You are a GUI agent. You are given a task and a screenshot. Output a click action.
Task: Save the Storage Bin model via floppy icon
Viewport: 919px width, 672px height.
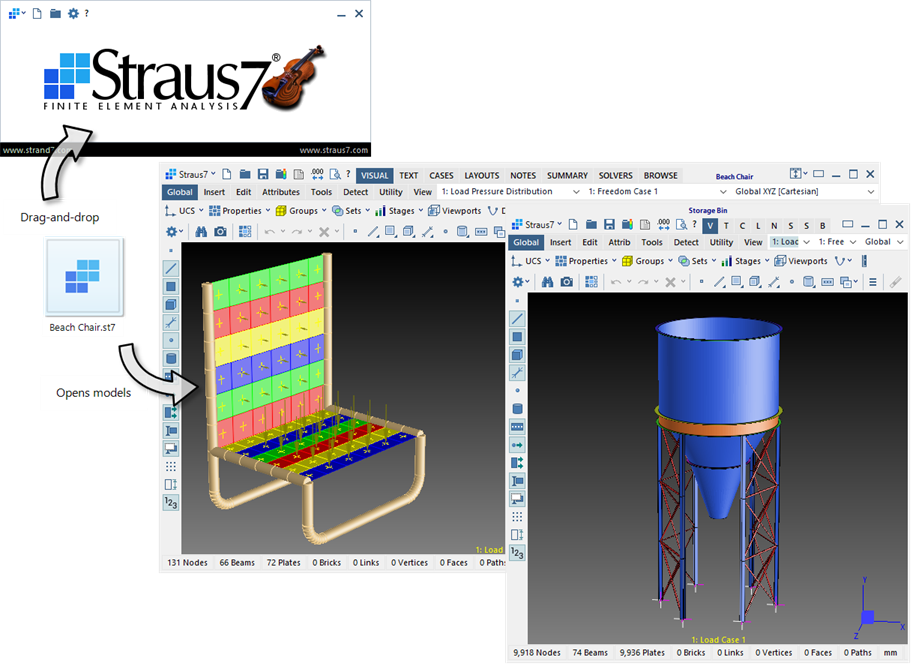(x=610, y=224)
